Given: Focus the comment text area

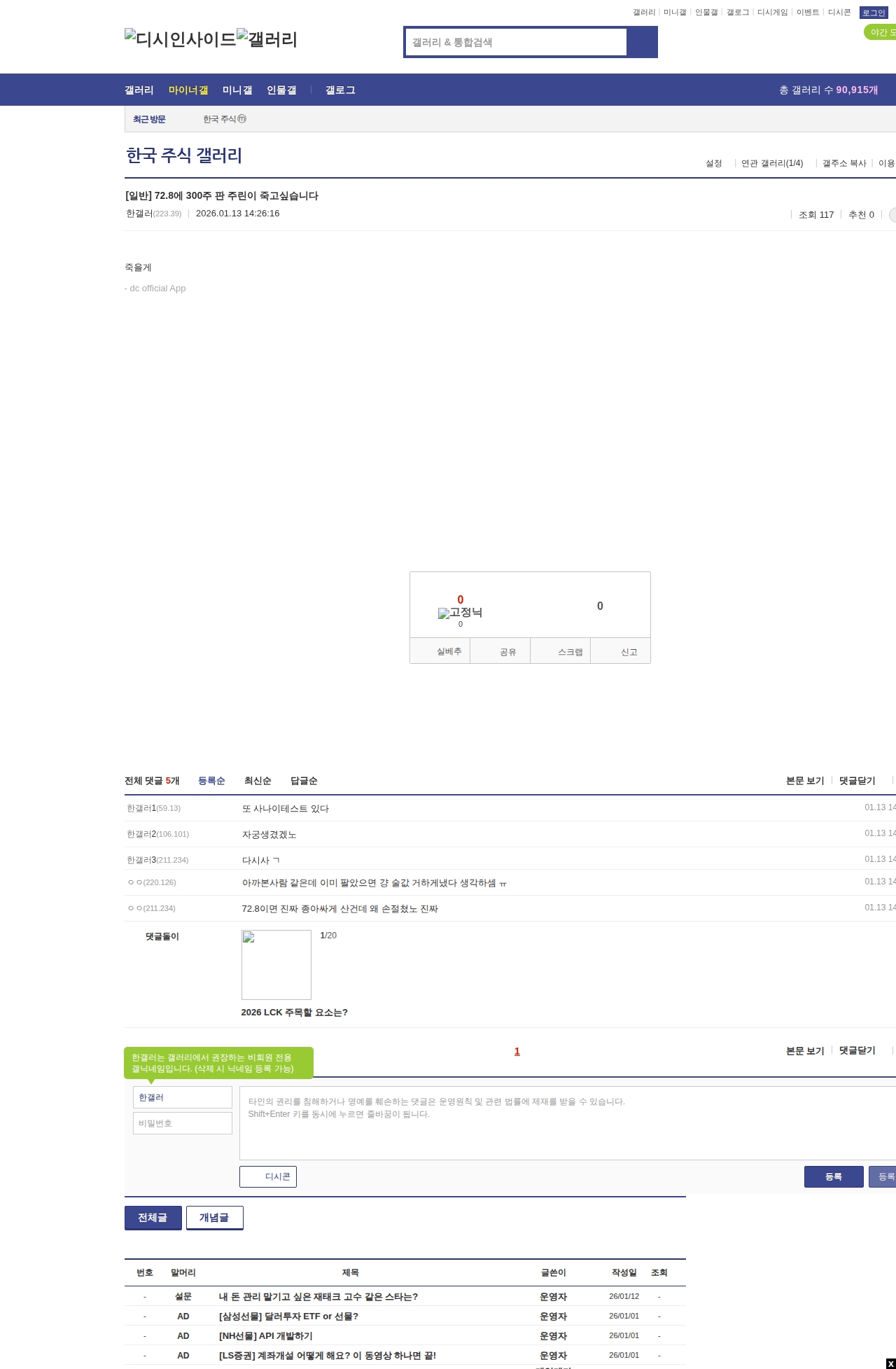Looking at the screenshot, I should tap(568, 1123).
